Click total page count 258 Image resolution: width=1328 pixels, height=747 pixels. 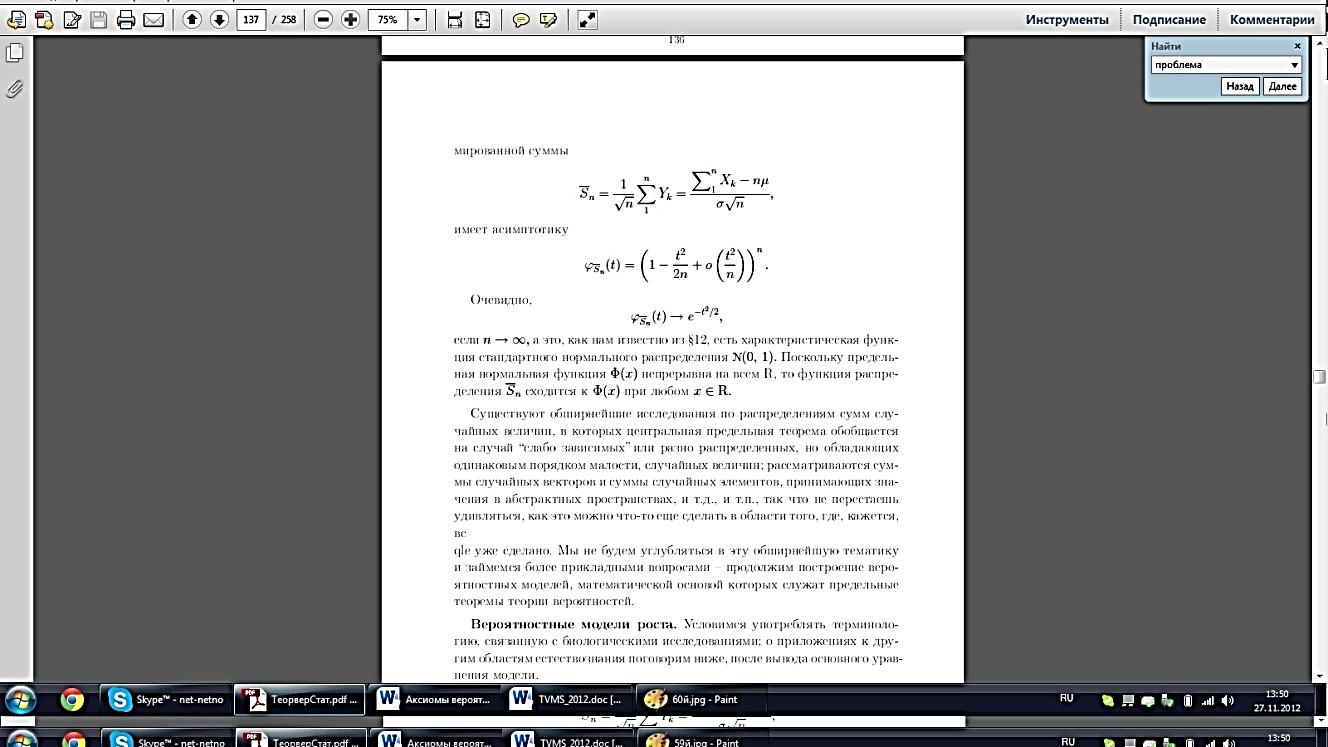pos(287,19)
